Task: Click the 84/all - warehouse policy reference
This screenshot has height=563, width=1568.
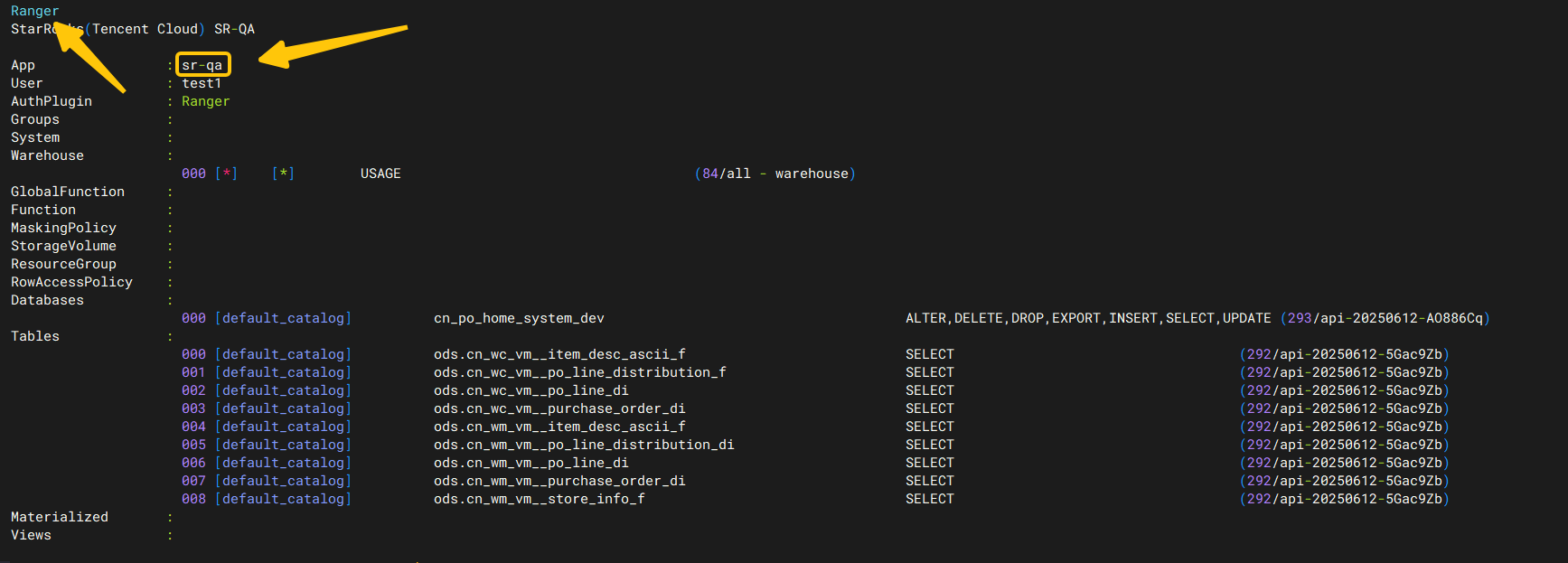Action: pos(775,174)
